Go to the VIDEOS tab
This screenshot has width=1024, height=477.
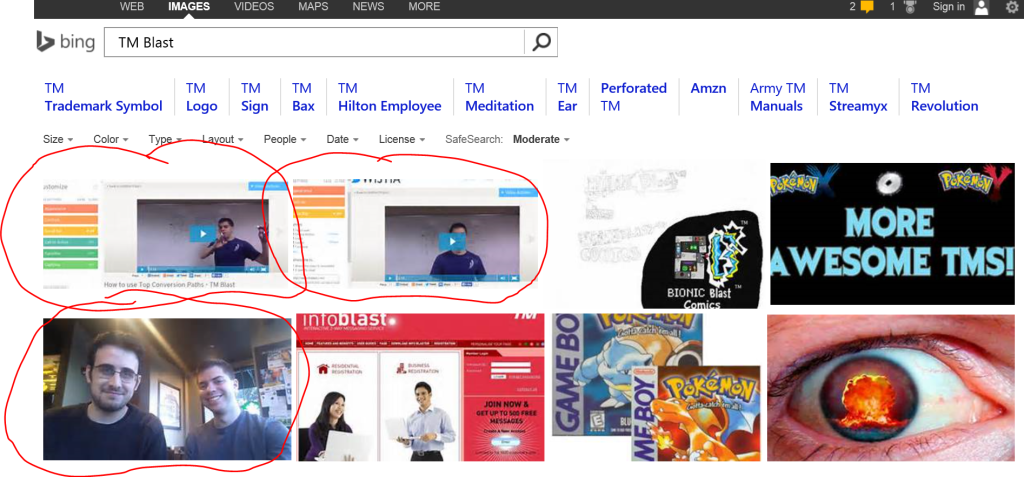254,7
